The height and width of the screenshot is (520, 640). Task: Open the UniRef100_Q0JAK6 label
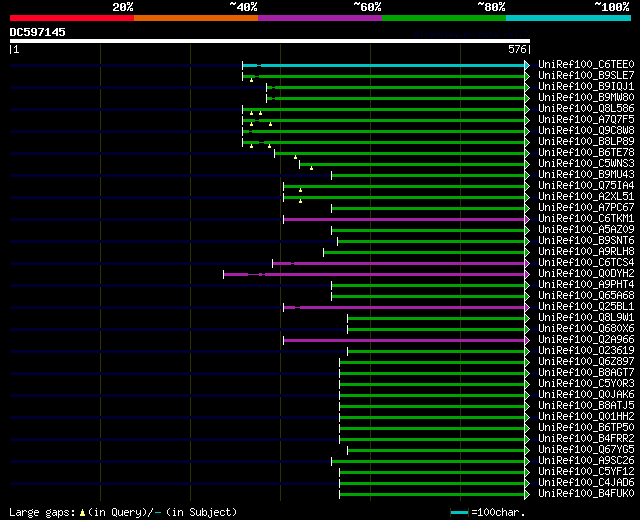586,395
